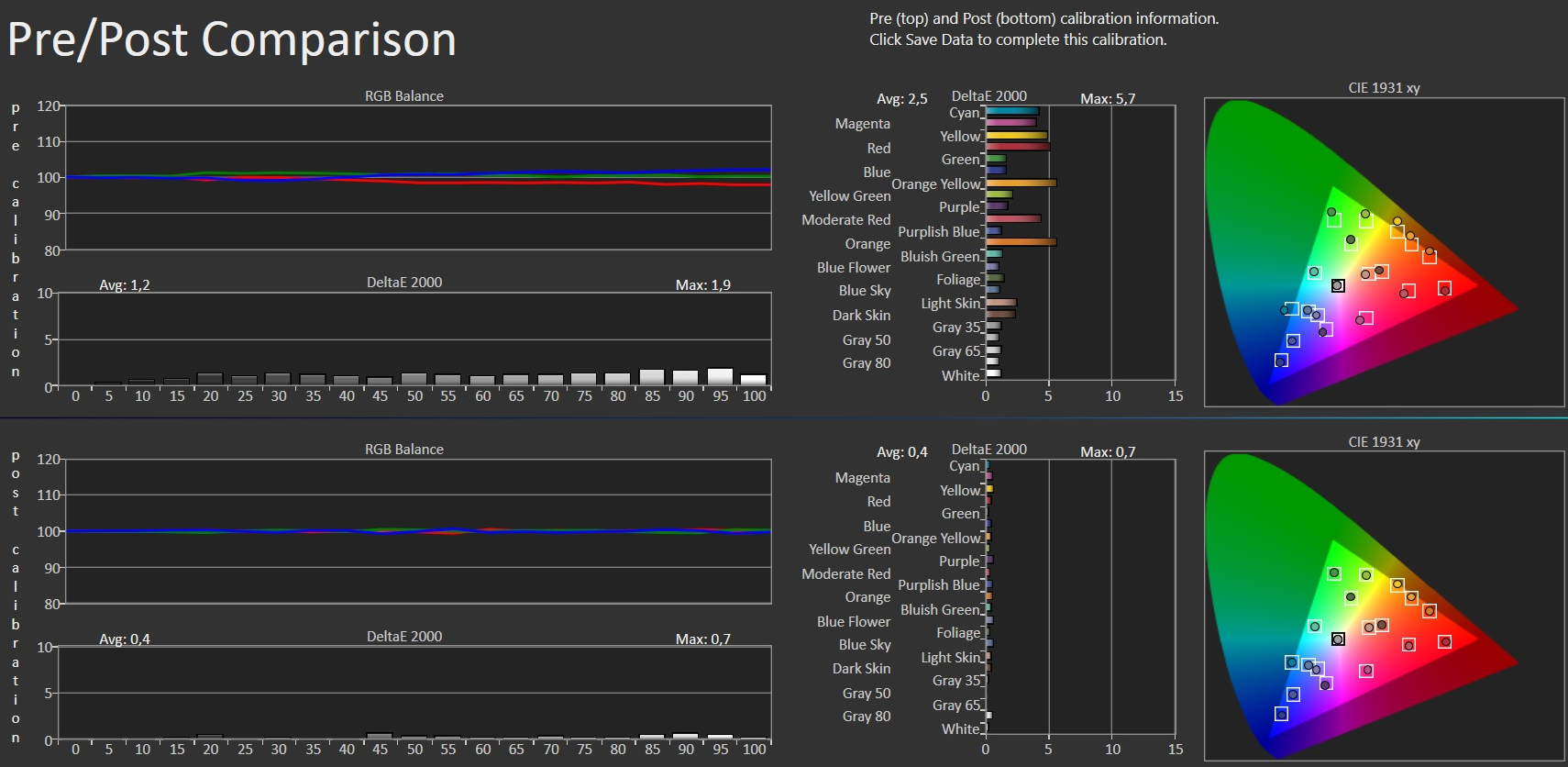
Task: Click the Orange Yellow bar in pre-calibration DeltaE chart
Action: tap(1020, 183)
